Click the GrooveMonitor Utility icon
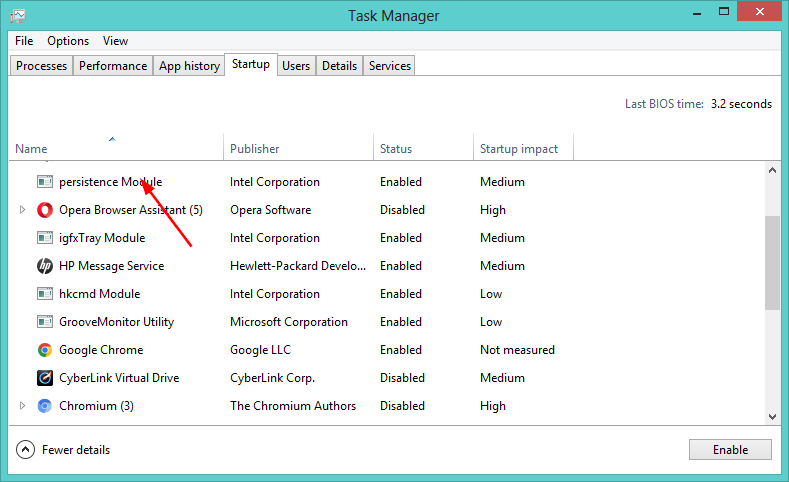The width and height of the screenshot is (789, 482). pyautogui.click(x=45, y=322)
